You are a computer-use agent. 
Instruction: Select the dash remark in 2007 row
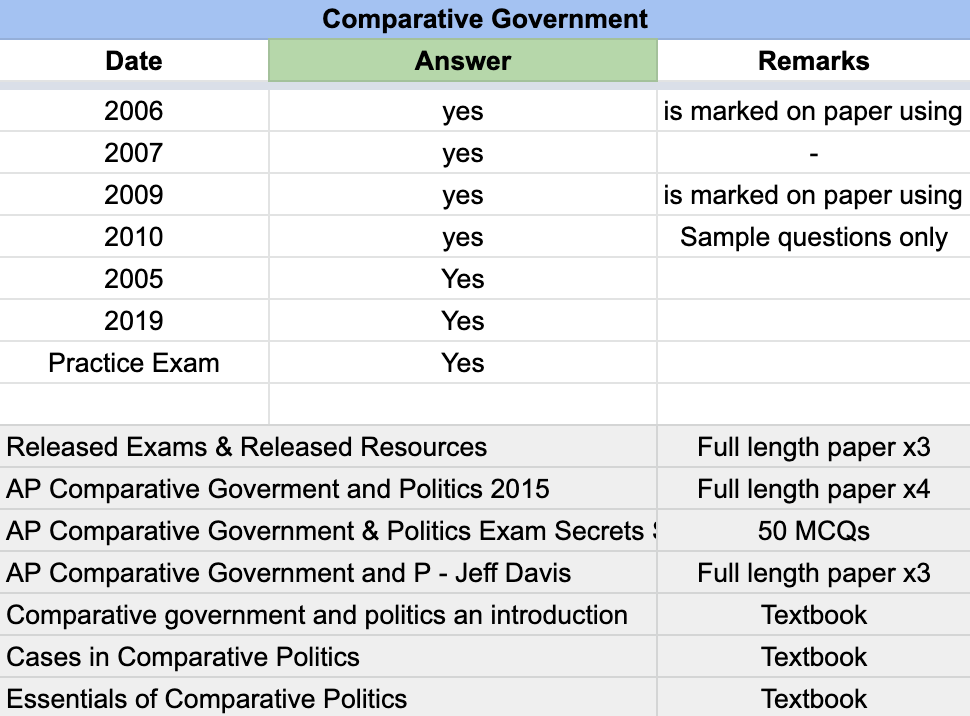(x=813, y=153)
